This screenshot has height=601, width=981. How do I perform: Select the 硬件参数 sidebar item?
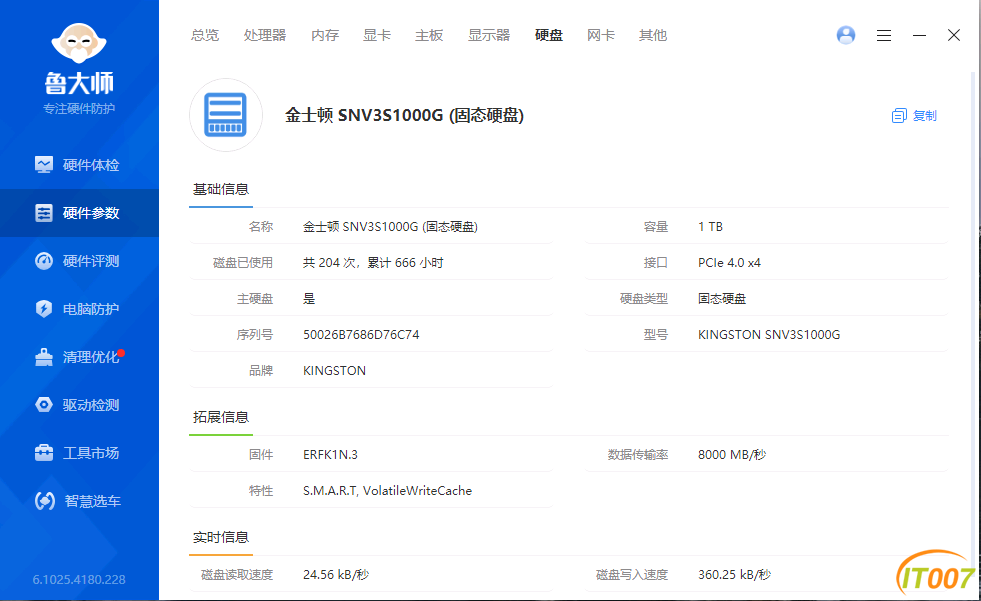[x=79, y=213]
